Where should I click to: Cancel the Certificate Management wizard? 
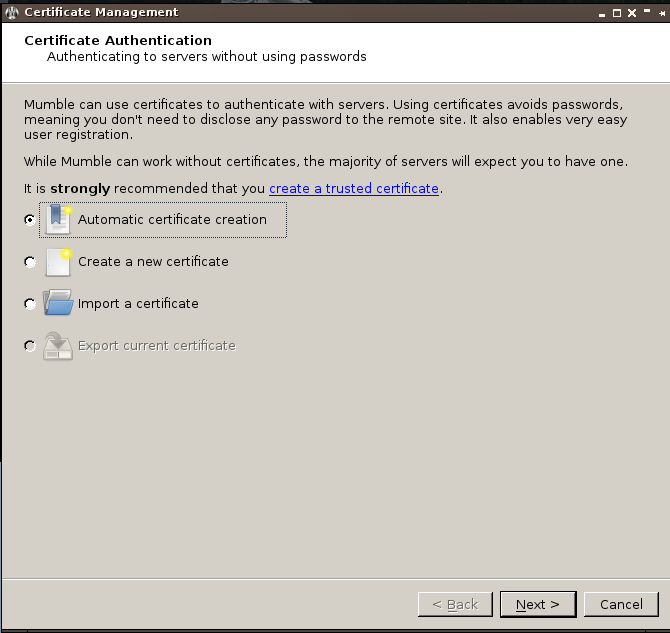[621, 604]
